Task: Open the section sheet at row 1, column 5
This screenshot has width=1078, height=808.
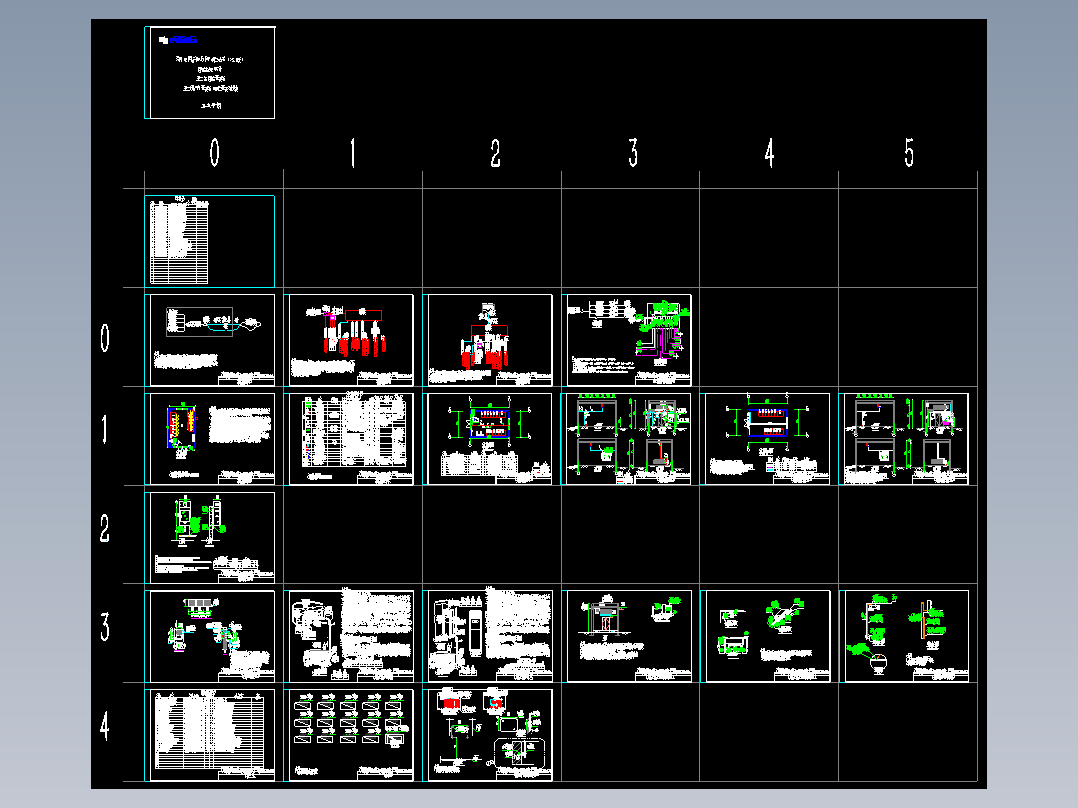Action: [x=904, y=439]
